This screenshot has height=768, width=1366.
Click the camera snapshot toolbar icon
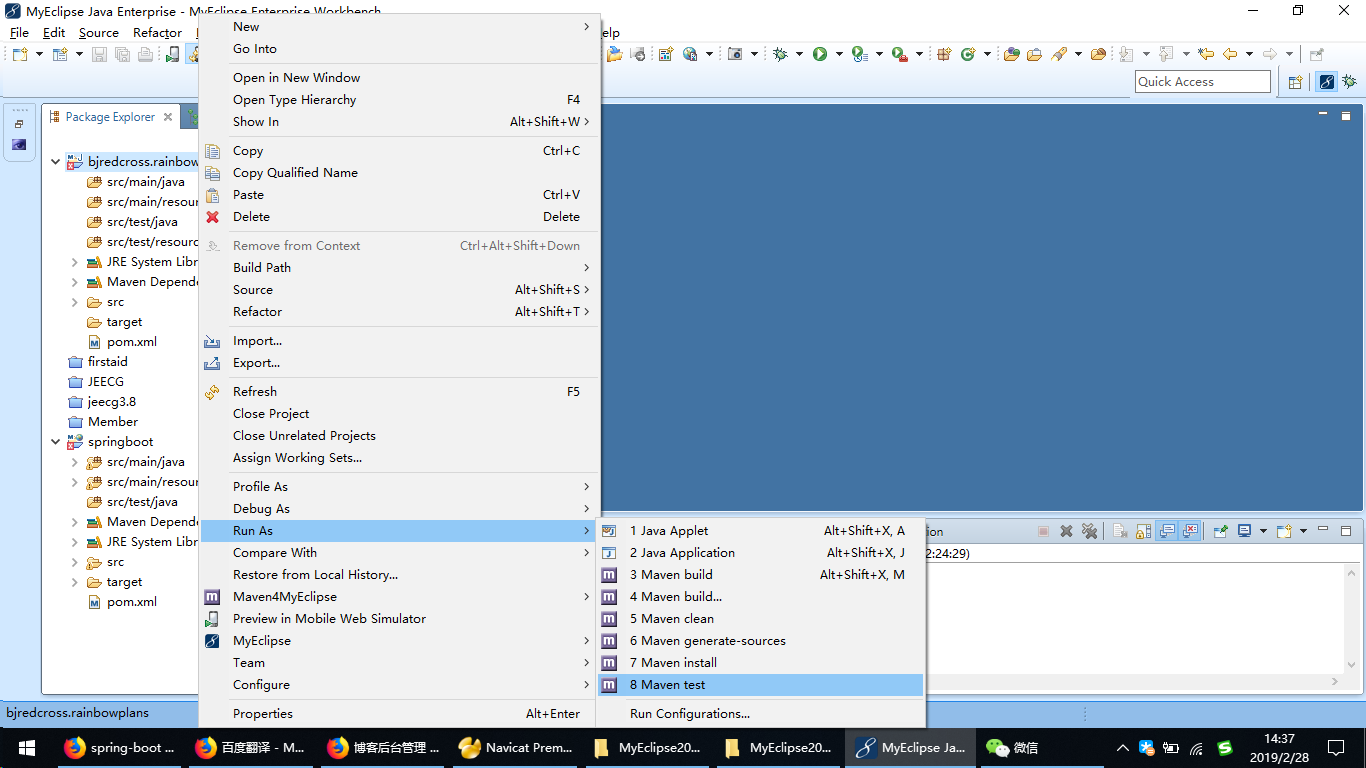point(735,54)
